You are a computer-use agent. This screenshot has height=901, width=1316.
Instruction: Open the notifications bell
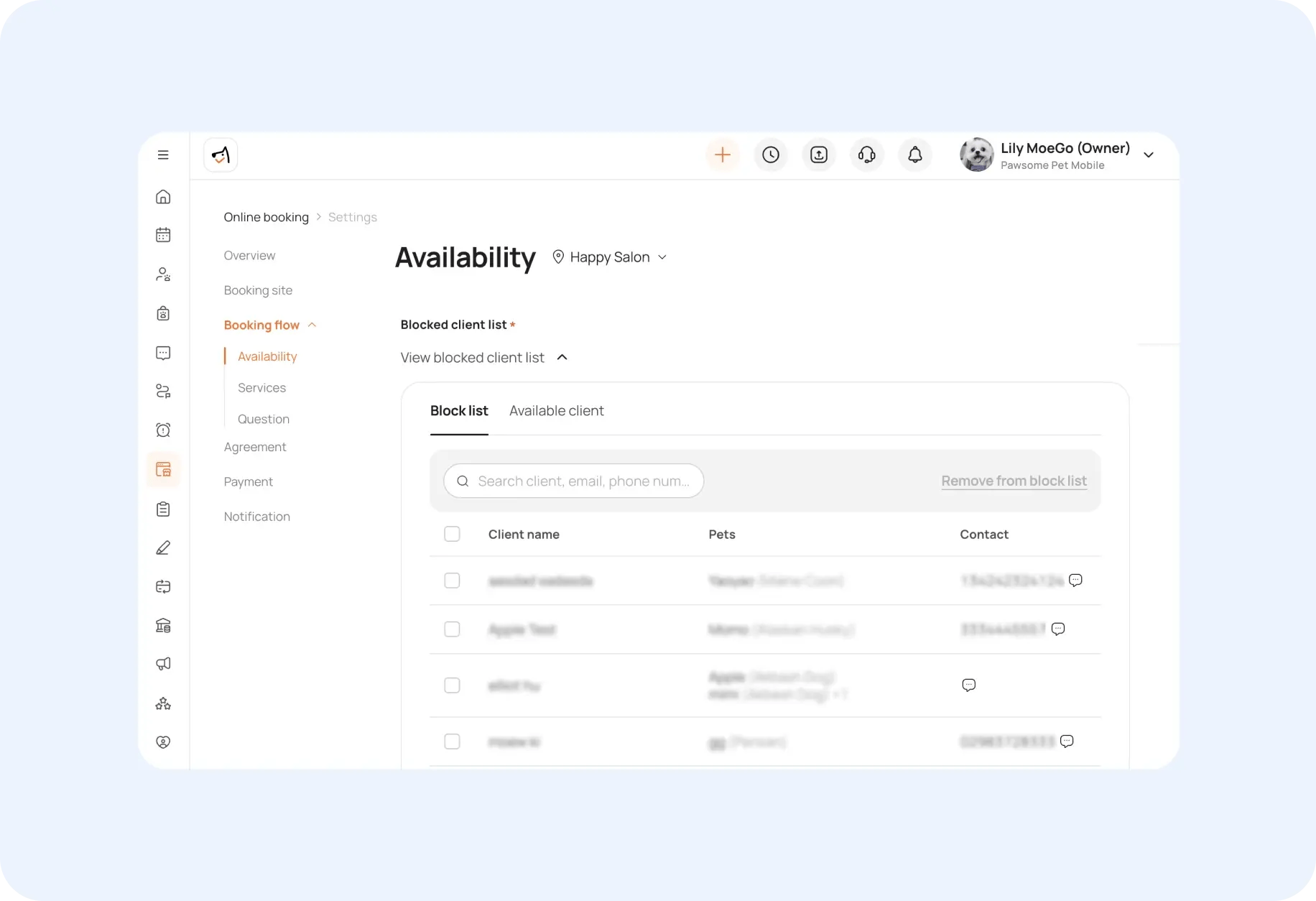[x=915, y=155]
